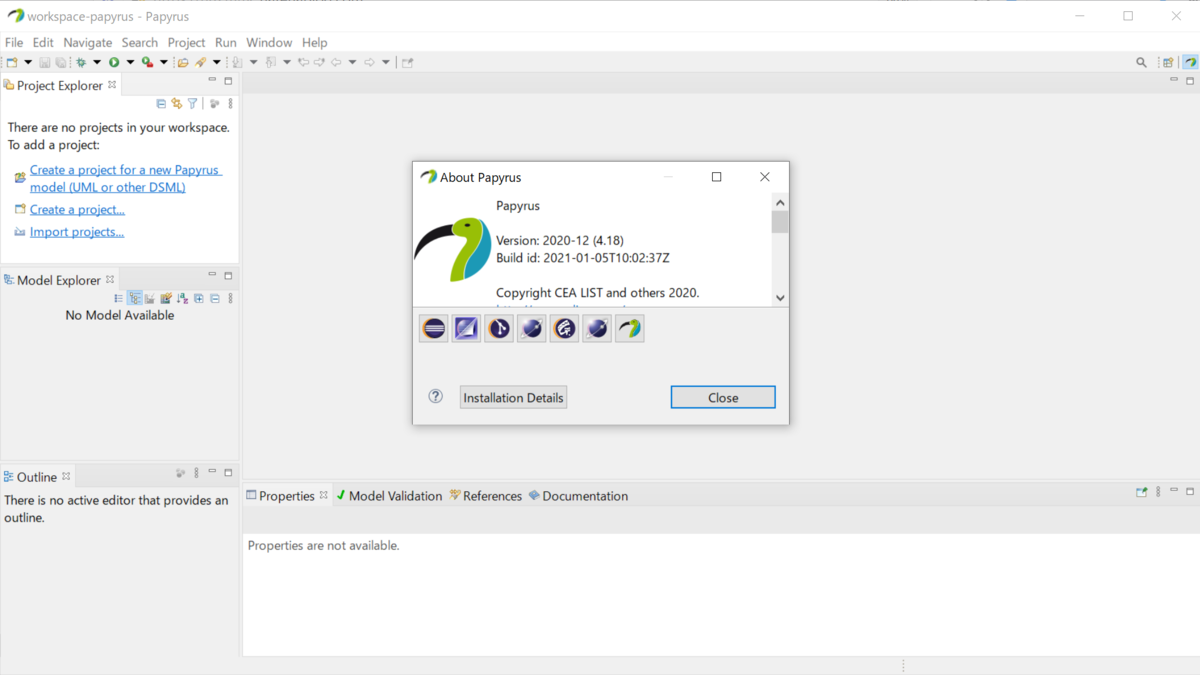
Task: Open the Outline view menu dots
Action: pos(197,473)
